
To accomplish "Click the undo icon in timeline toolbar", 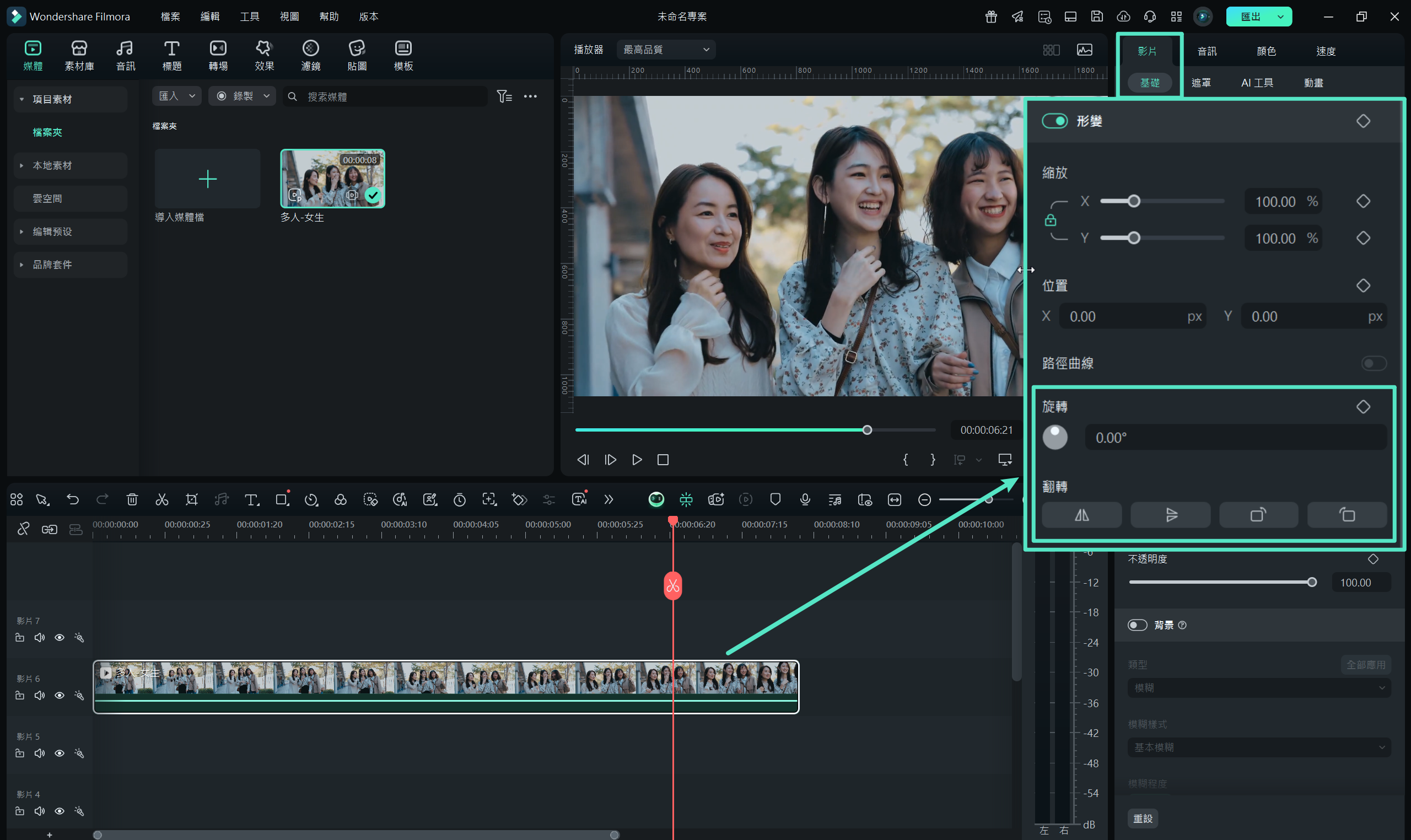I will pyautogui.click(x=72, y=499).
